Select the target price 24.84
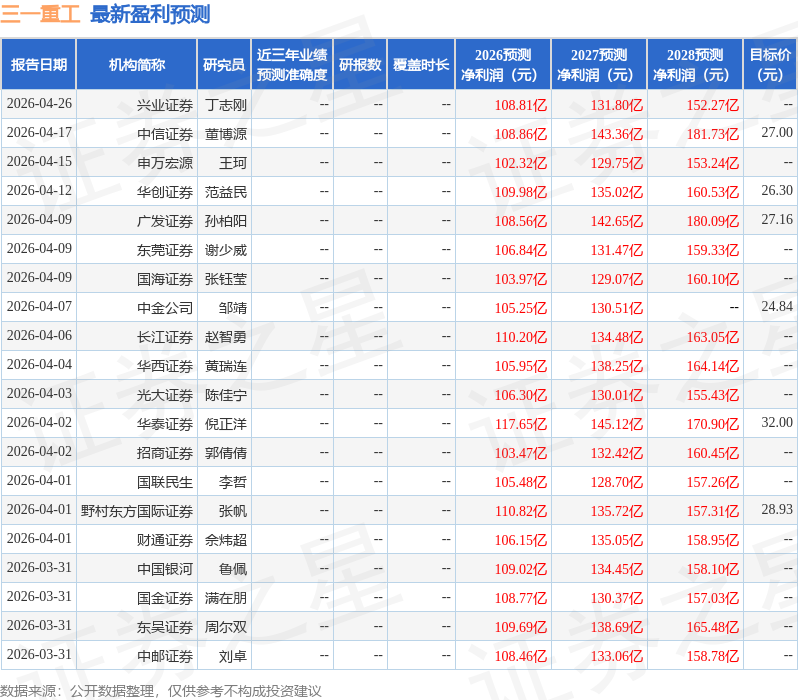The image size is (798, 700). [777, 306]
